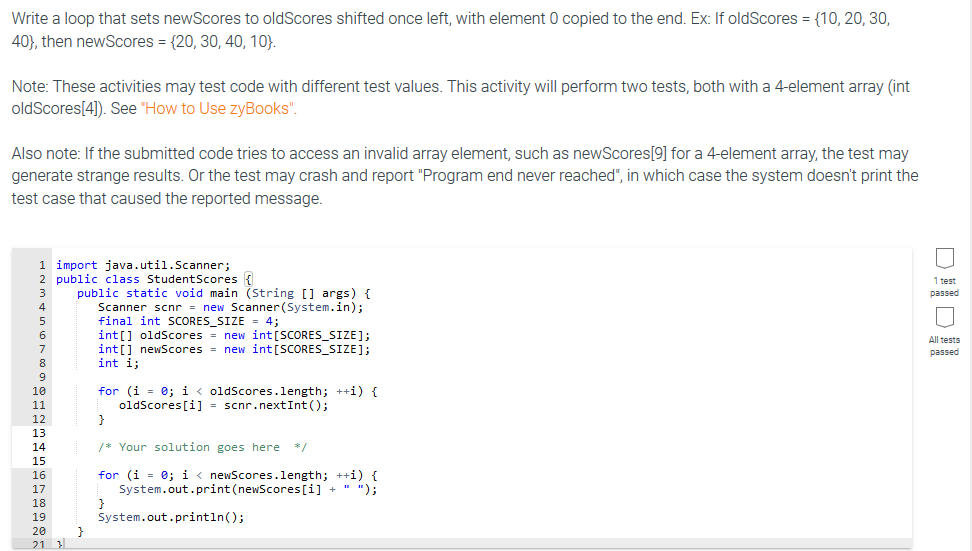Click 'public static void main' line

coord(223,293)
